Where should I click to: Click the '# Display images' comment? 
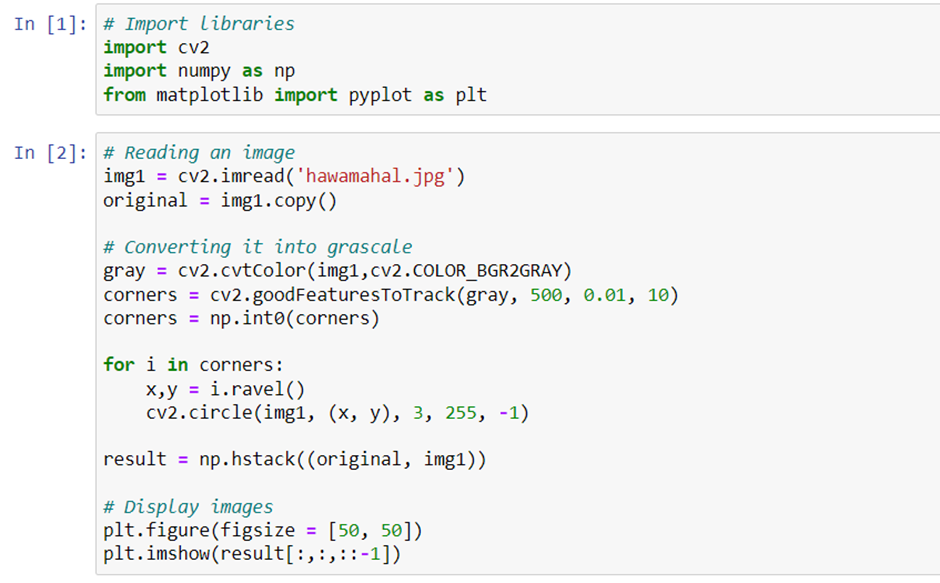pos(188,507)
